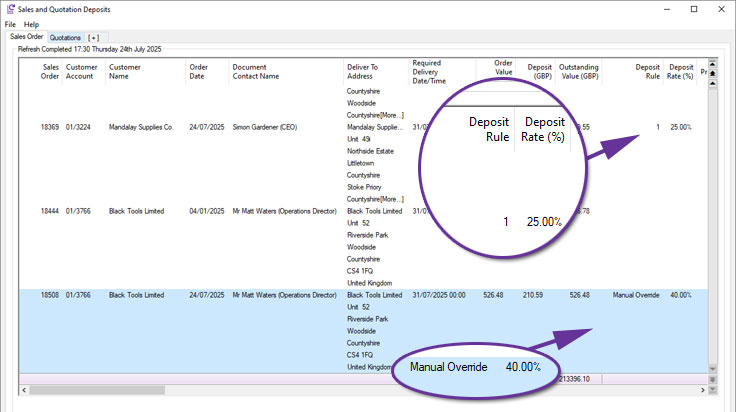Click the Deposit Rule column header
736x412 pixels.
point(647,71)
